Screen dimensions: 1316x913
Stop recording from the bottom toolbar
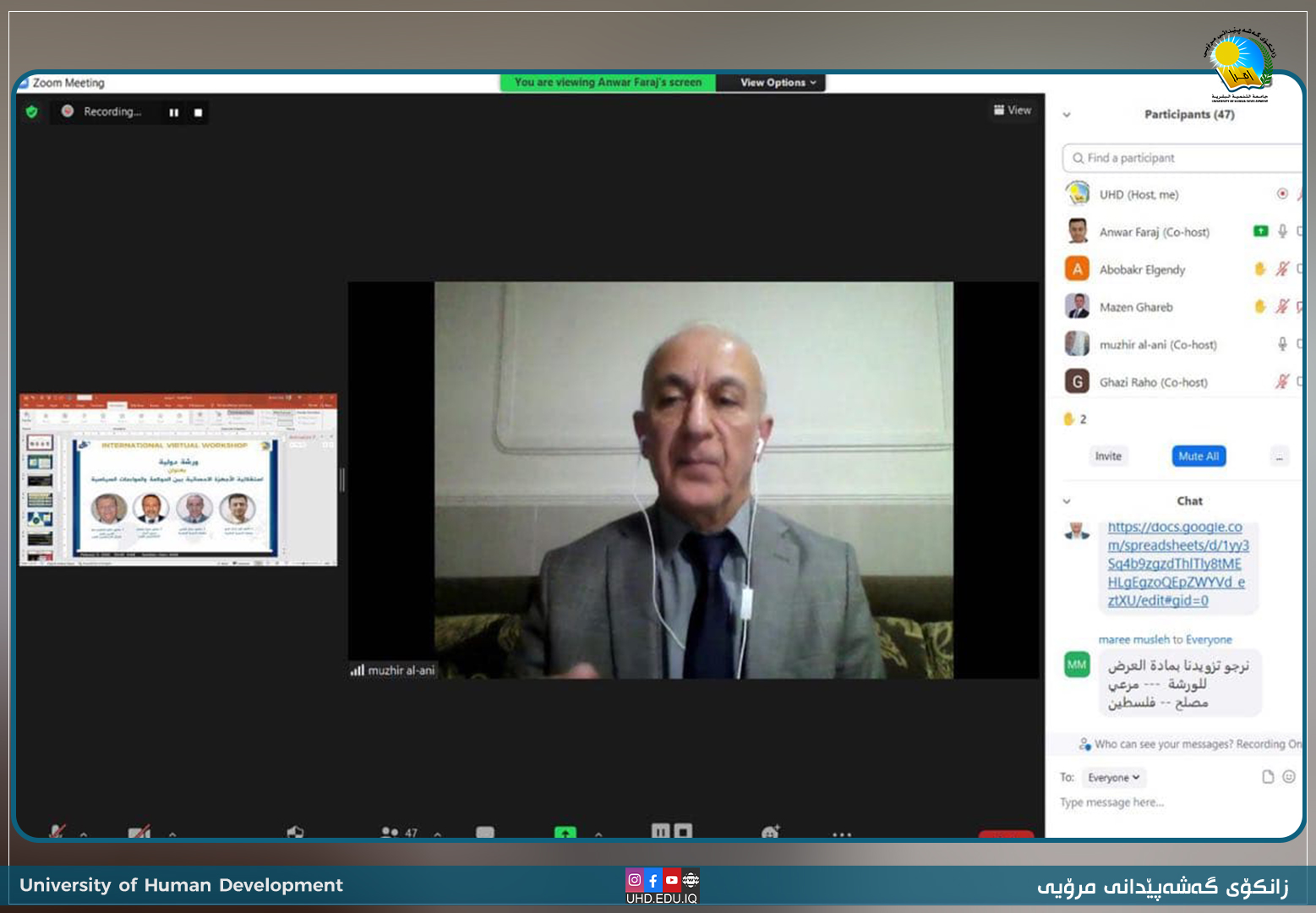[x=683, y=831]
